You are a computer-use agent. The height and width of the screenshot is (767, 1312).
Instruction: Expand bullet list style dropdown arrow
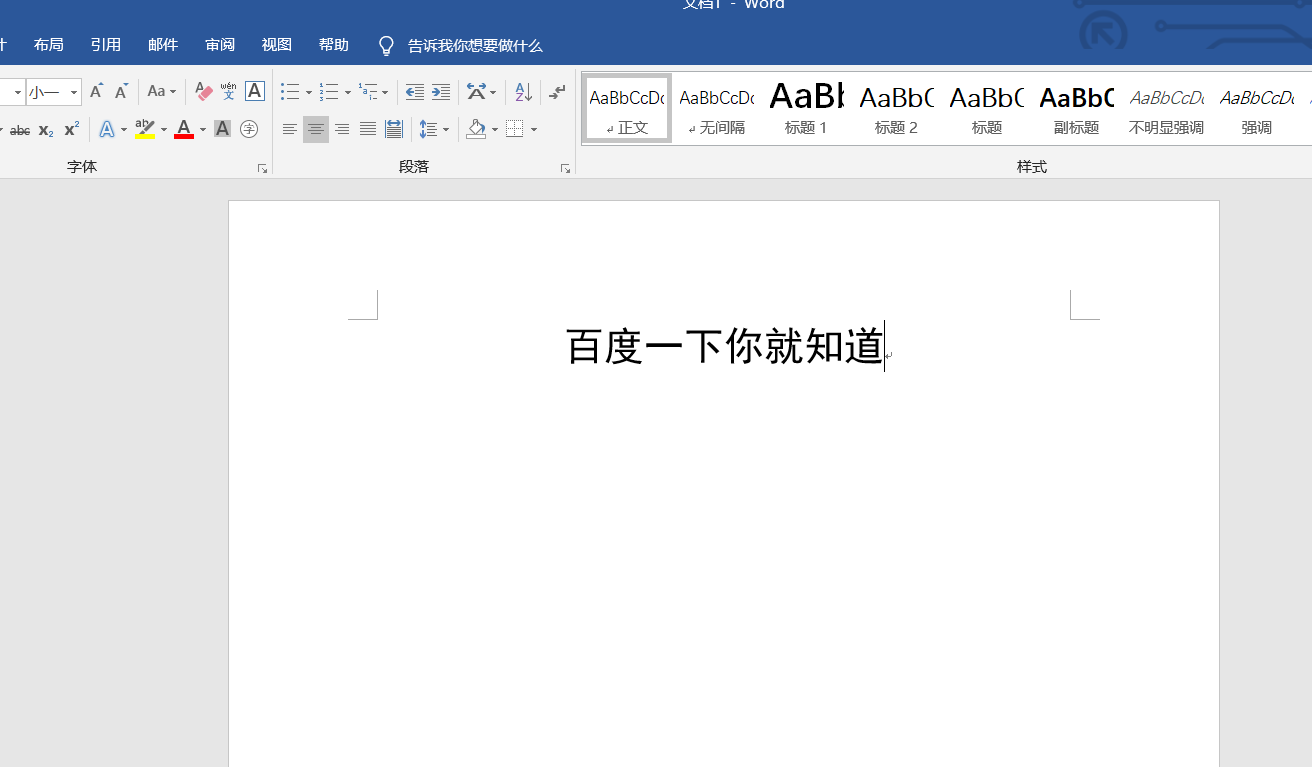(x=308, y=92)
